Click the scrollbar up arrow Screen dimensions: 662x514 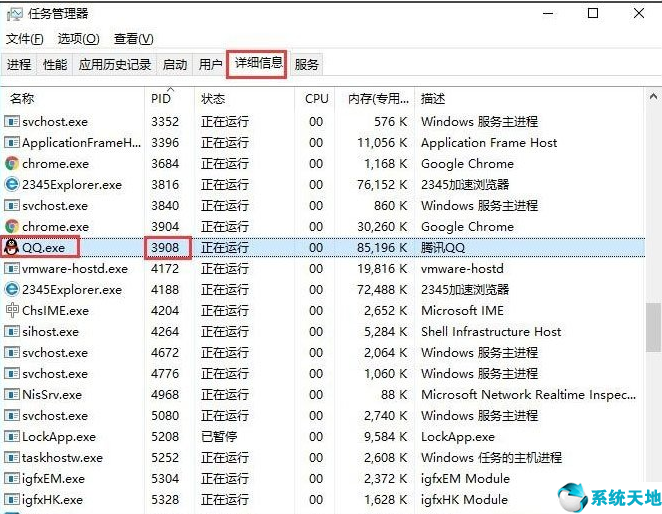[654, 97]
